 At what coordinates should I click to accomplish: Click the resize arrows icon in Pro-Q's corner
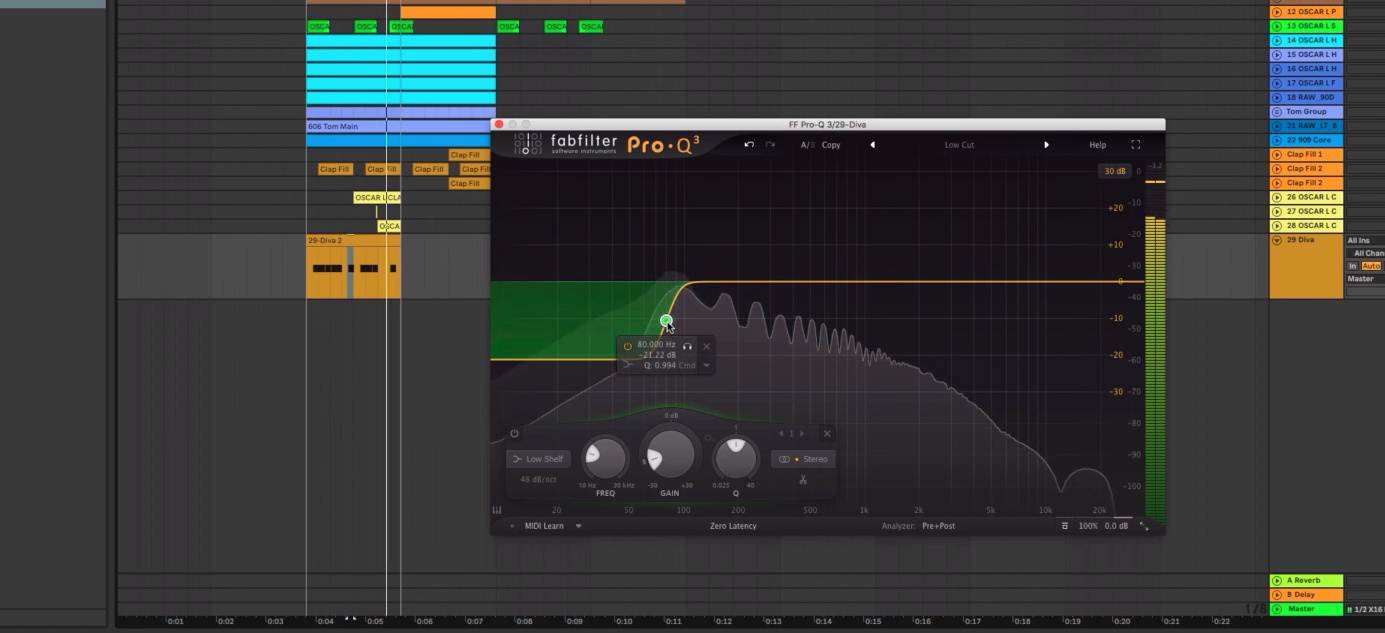pyautogui.click(x=1145, y=526)
